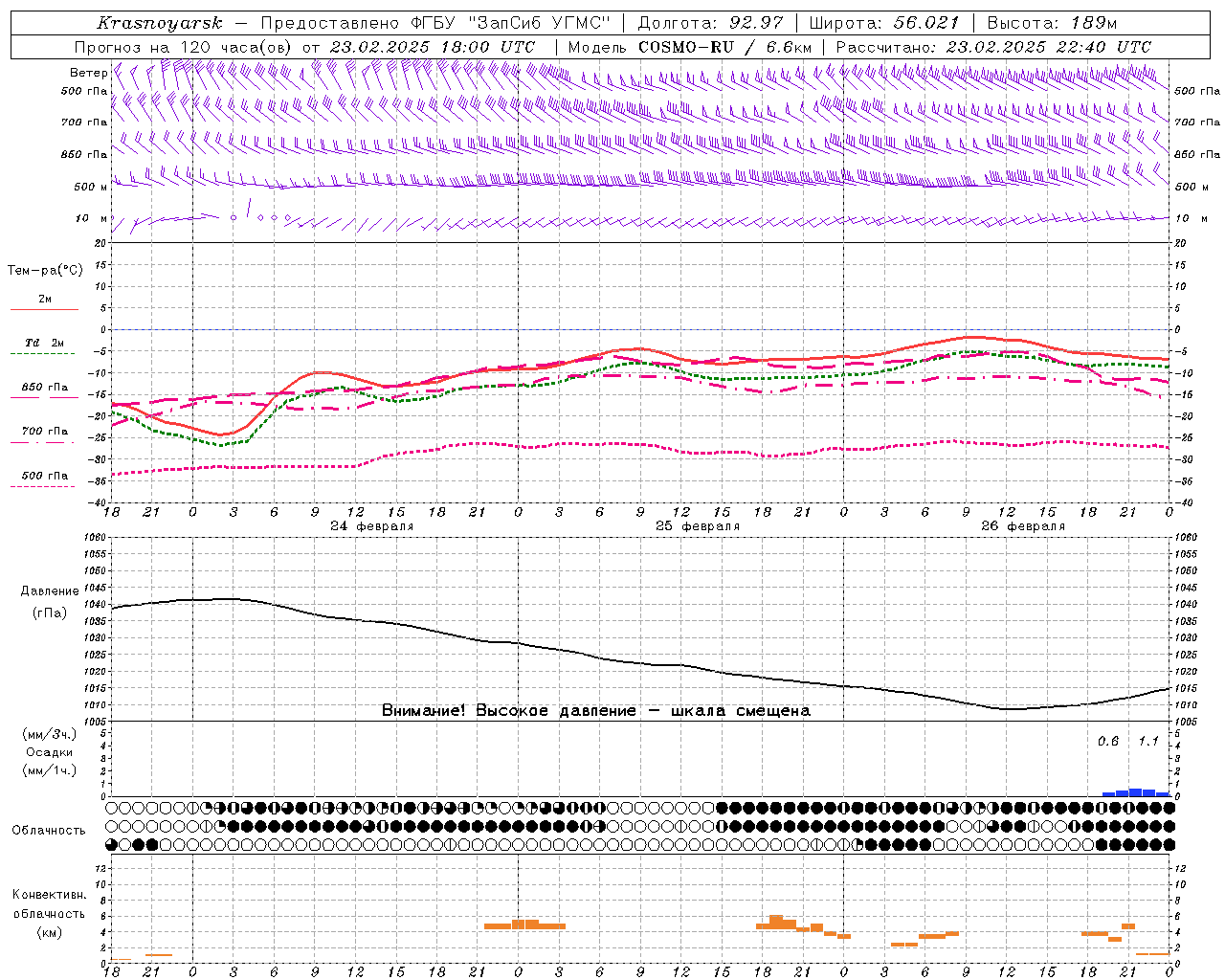Click the '(км)' convective cloud unit label
The width and height of the screenshot is (1225, 980).
pos(49,932)
